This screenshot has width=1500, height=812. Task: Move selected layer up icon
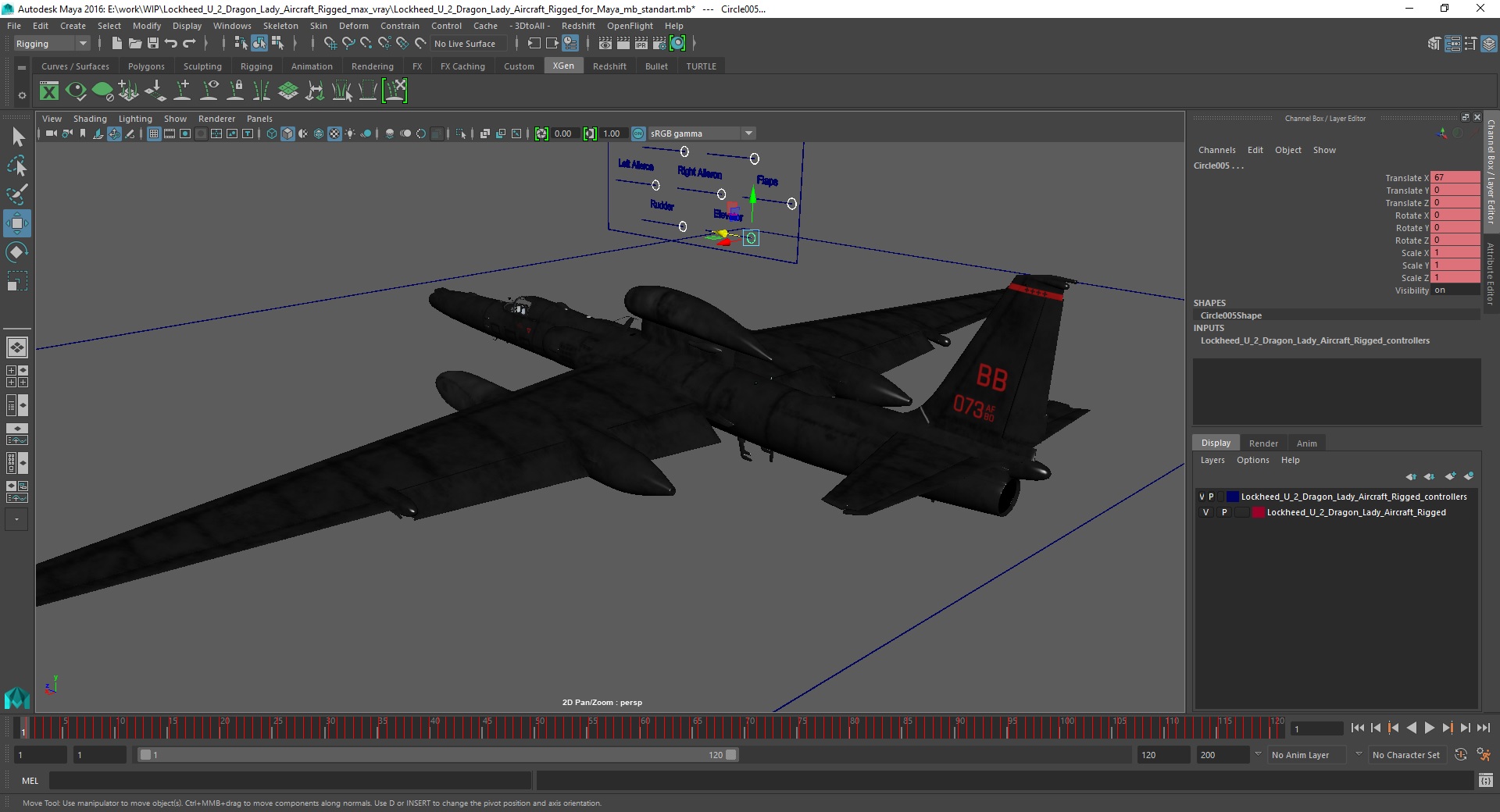(x=1411, y=476)
